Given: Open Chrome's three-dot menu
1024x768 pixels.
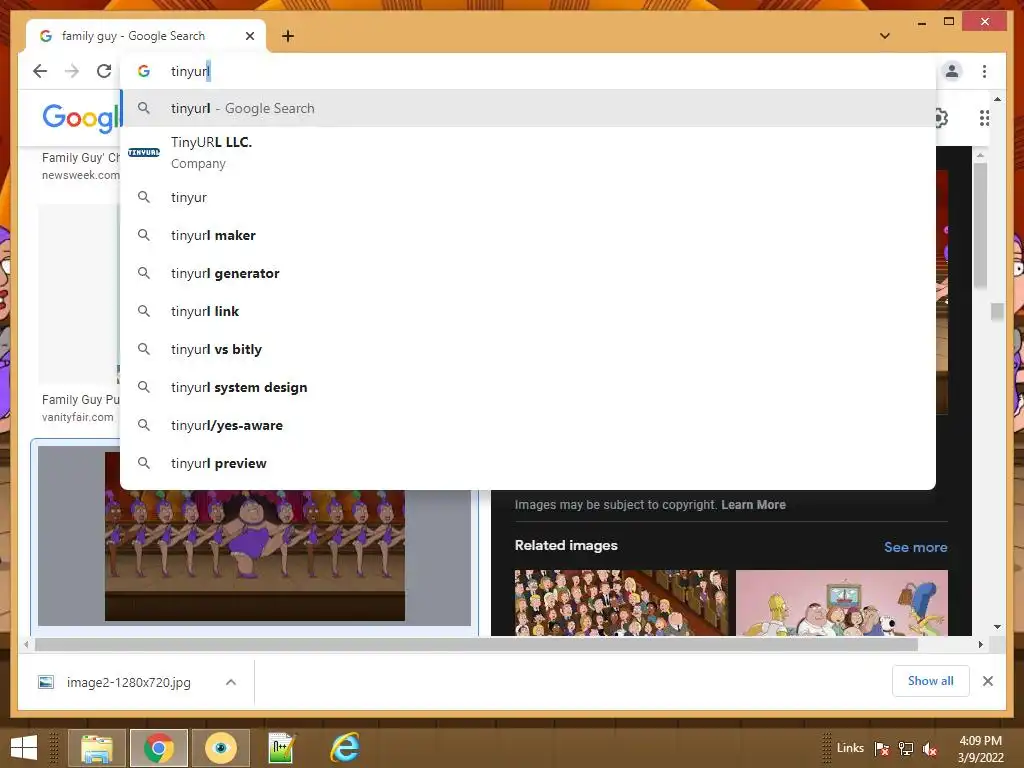Looking at the screenshot, I should pos(984,71).
